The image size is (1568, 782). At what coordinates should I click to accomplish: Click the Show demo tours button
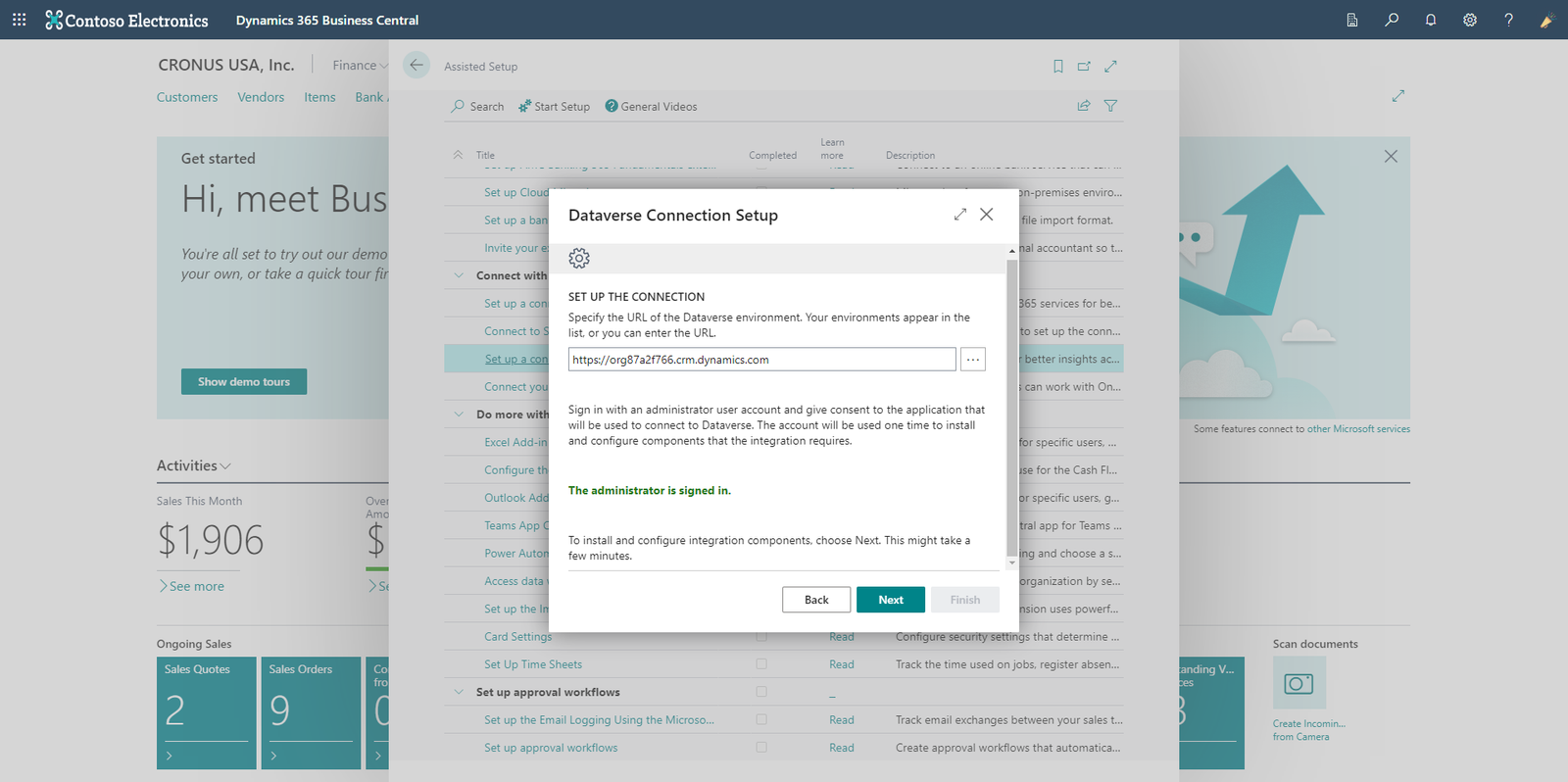pyautogui.click(x=243, y=381)
